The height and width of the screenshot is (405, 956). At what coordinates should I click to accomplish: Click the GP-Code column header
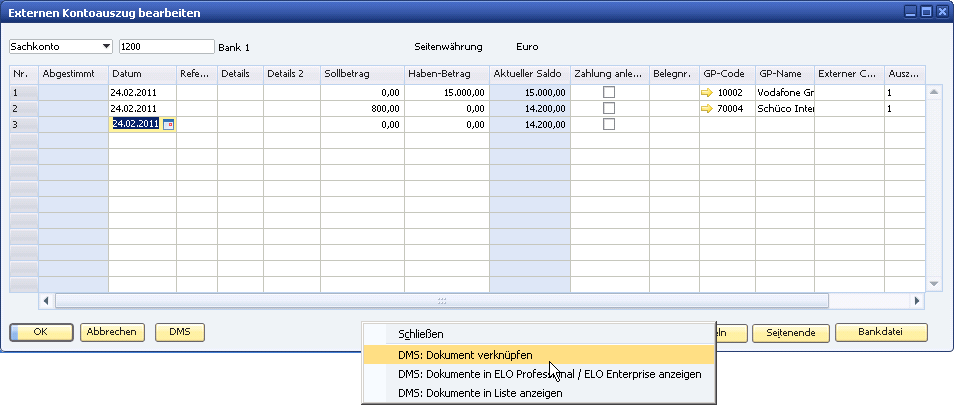727,74
